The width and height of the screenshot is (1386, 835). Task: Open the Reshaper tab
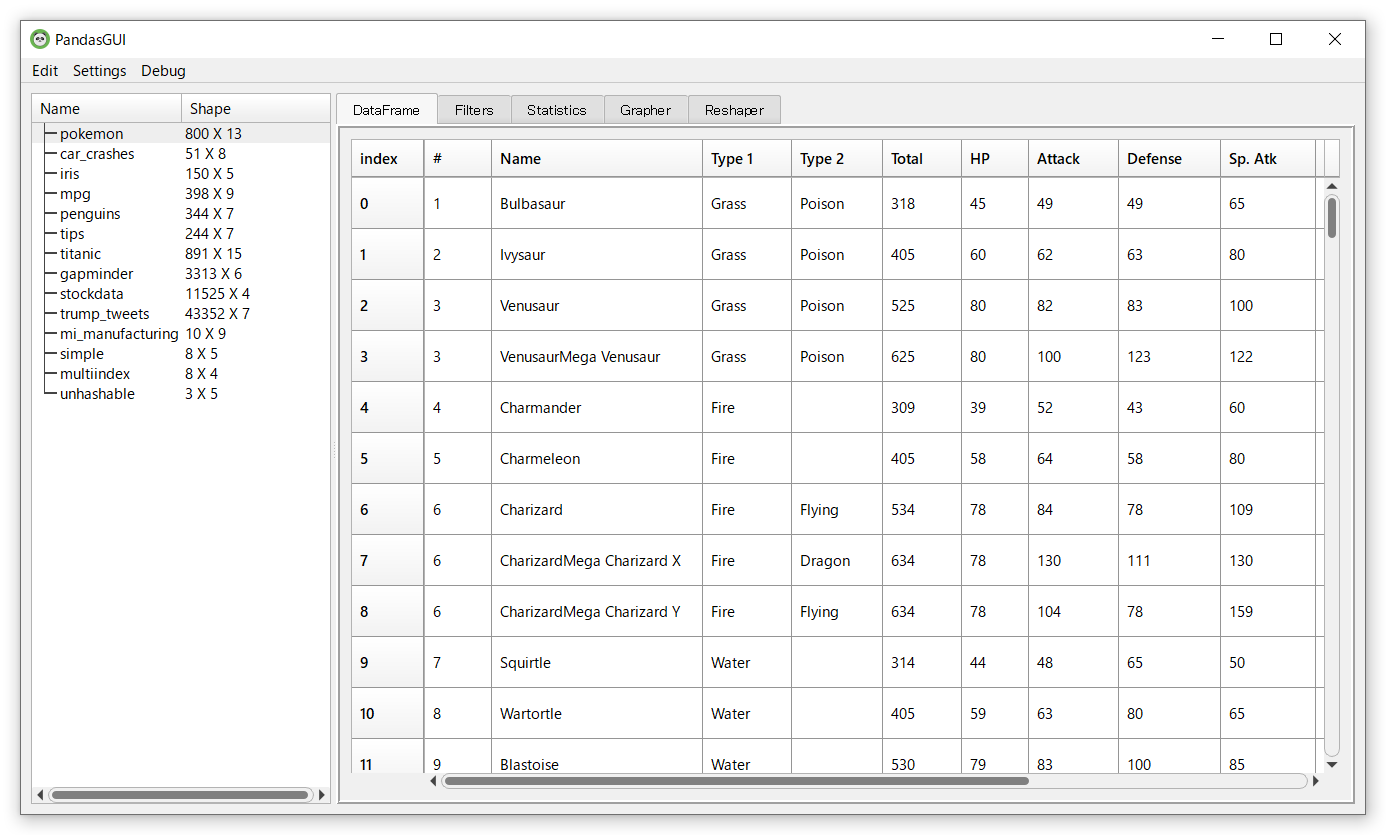(734, 110)
